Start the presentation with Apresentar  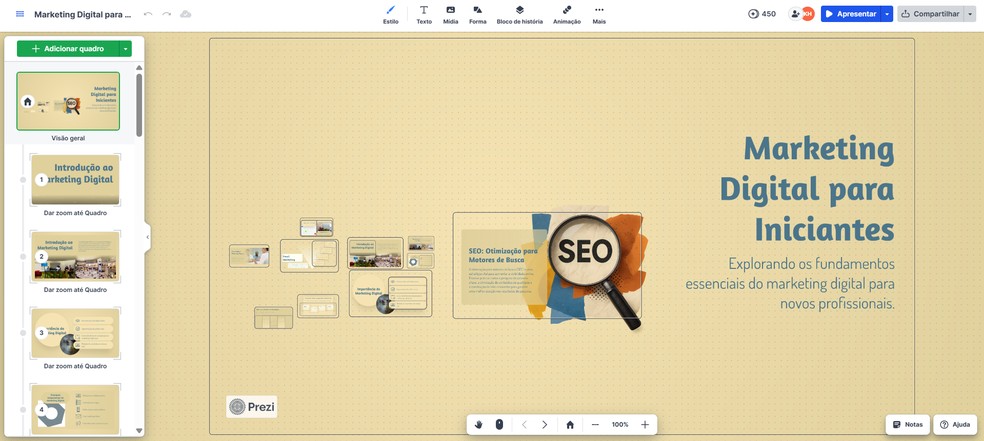(851, 14)
